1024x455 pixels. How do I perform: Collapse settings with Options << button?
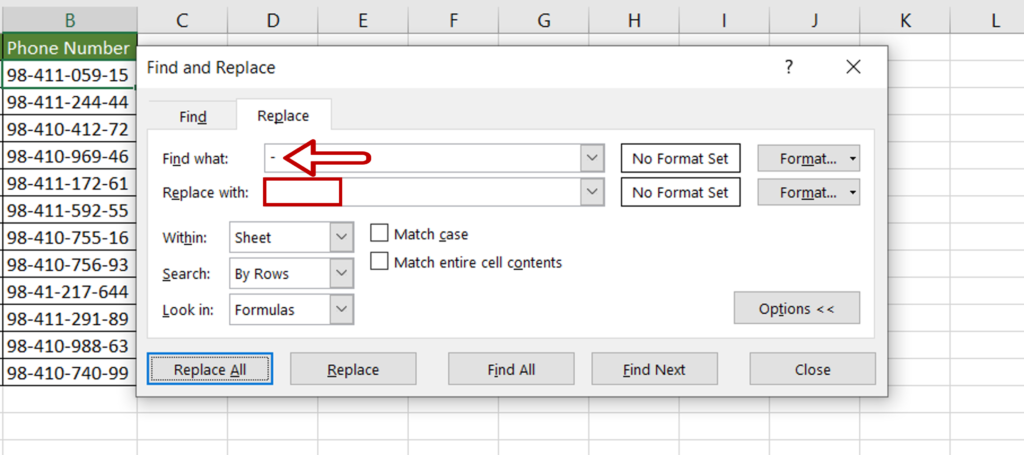(x=797, y=309)
